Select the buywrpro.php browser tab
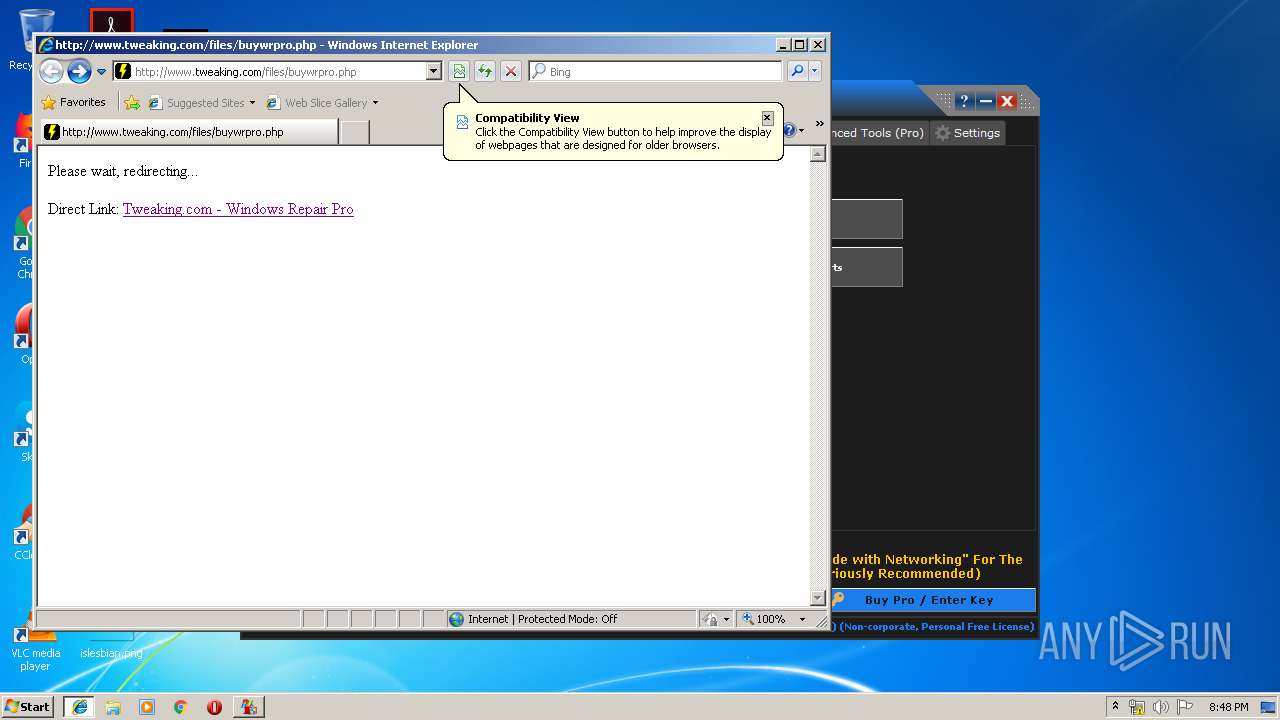 click(189, 132)
